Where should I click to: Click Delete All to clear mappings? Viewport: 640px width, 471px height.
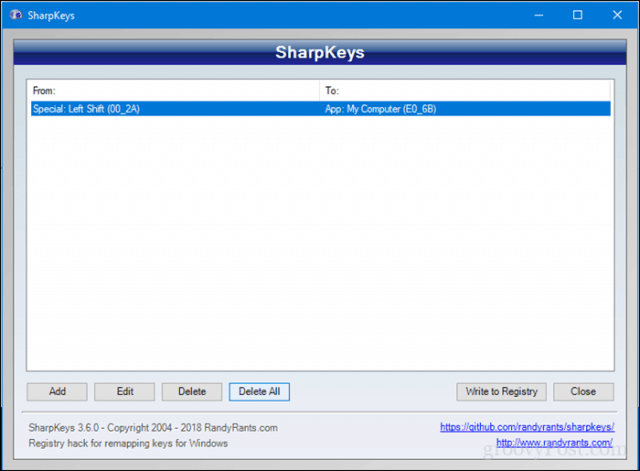tap(259, 391)
